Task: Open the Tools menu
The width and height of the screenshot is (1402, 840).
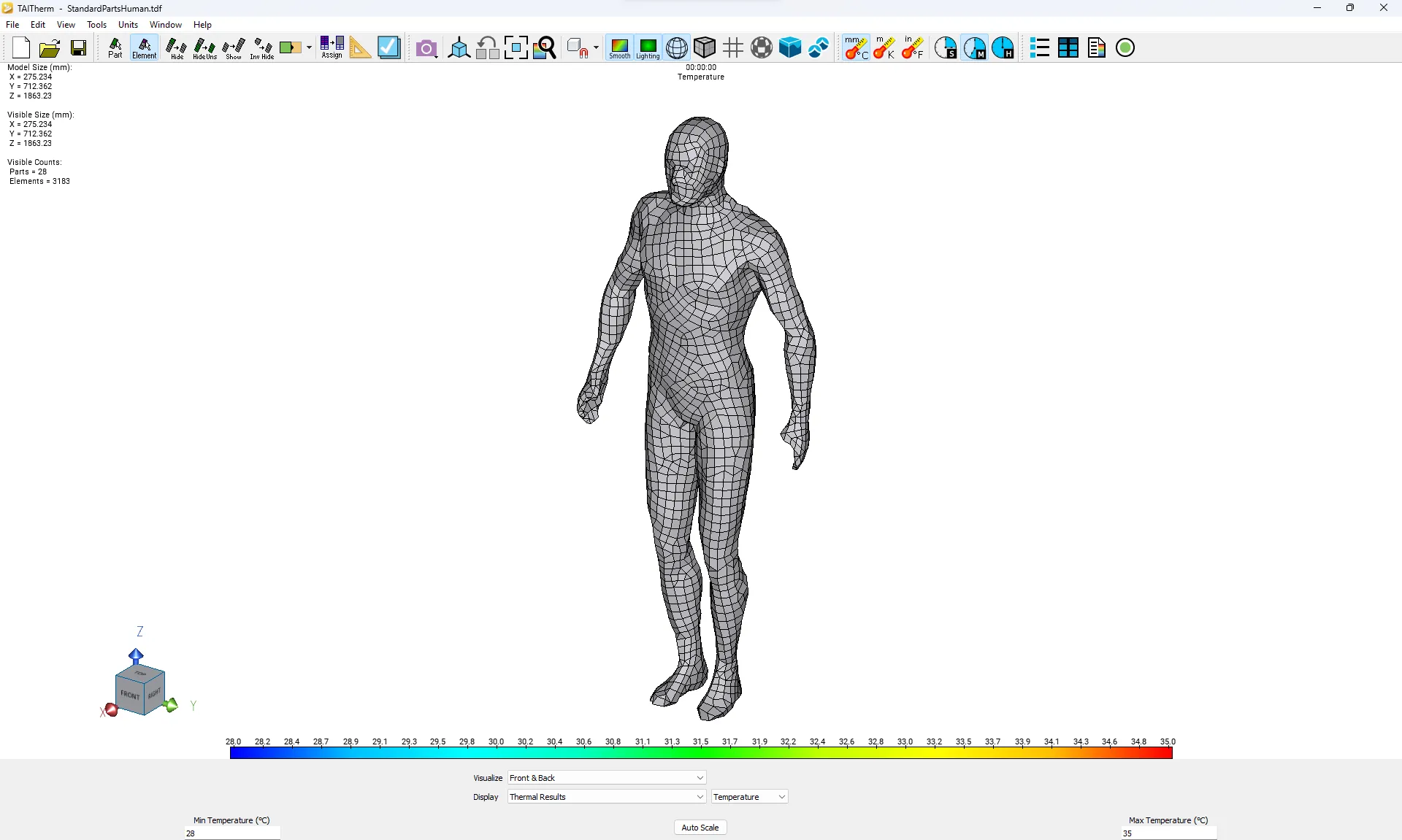Action: coord(96,24)
